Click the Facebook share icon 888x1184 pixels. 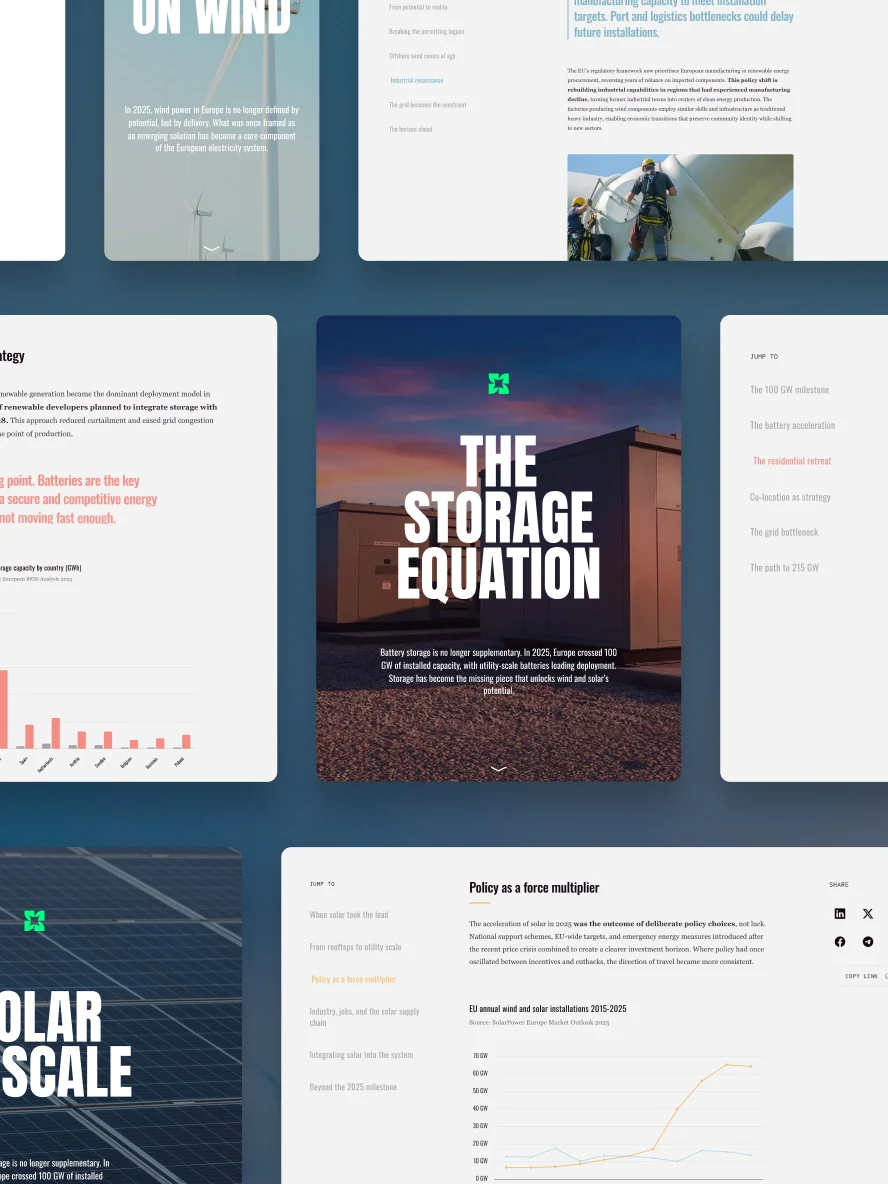(840, 942)
